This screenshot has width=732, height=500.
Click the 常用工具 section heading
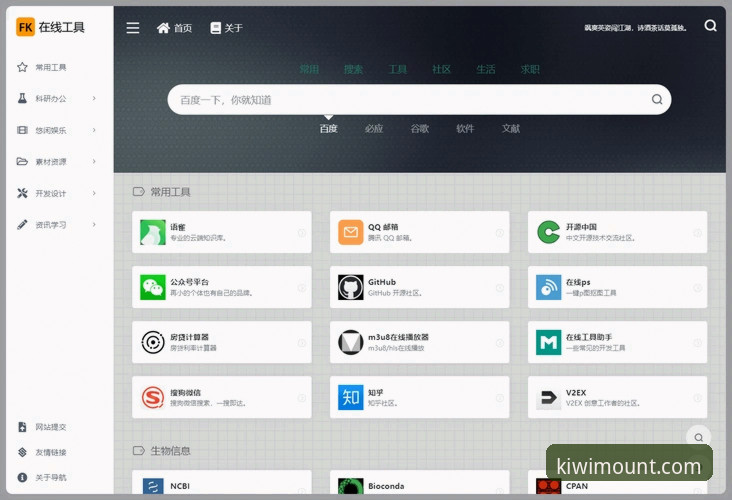point(170,192)
